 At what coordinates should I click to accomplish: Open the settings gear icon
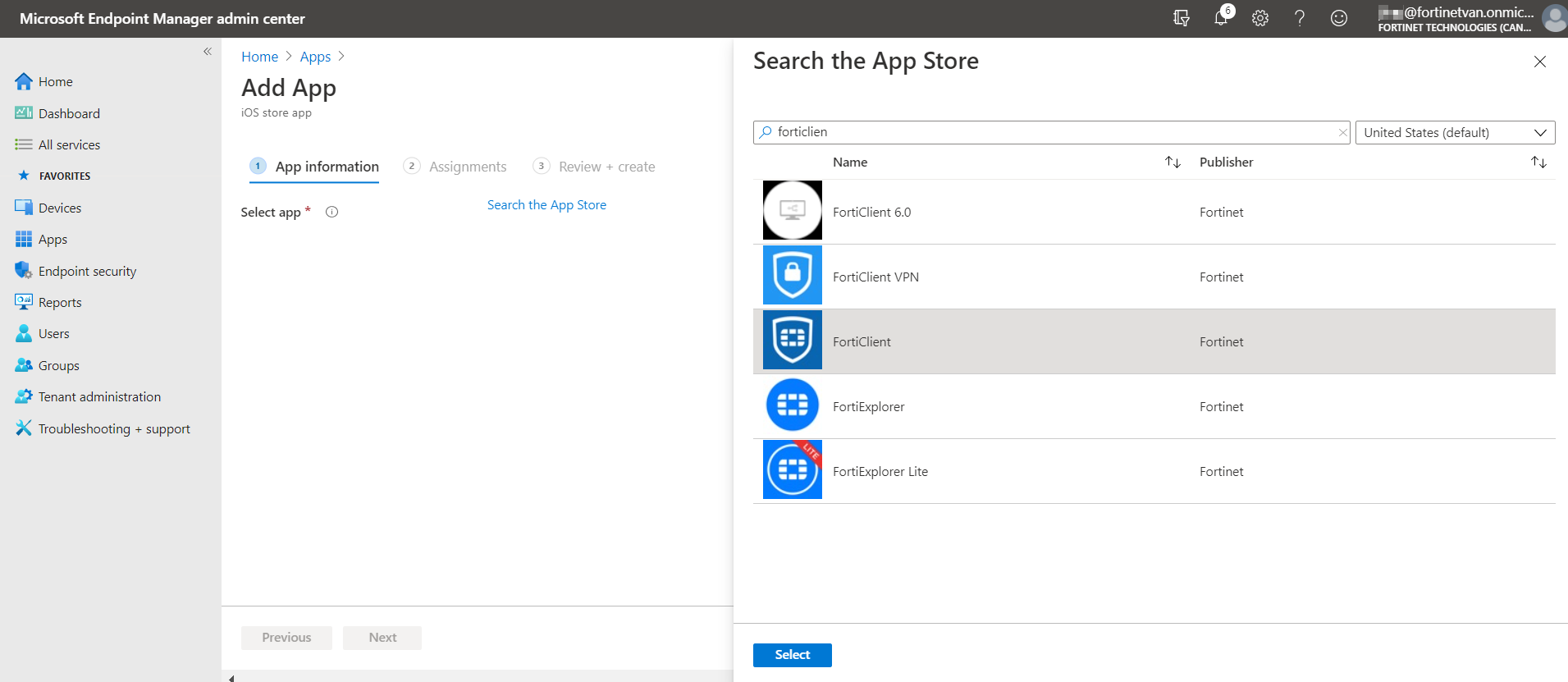pos(1260,18)
